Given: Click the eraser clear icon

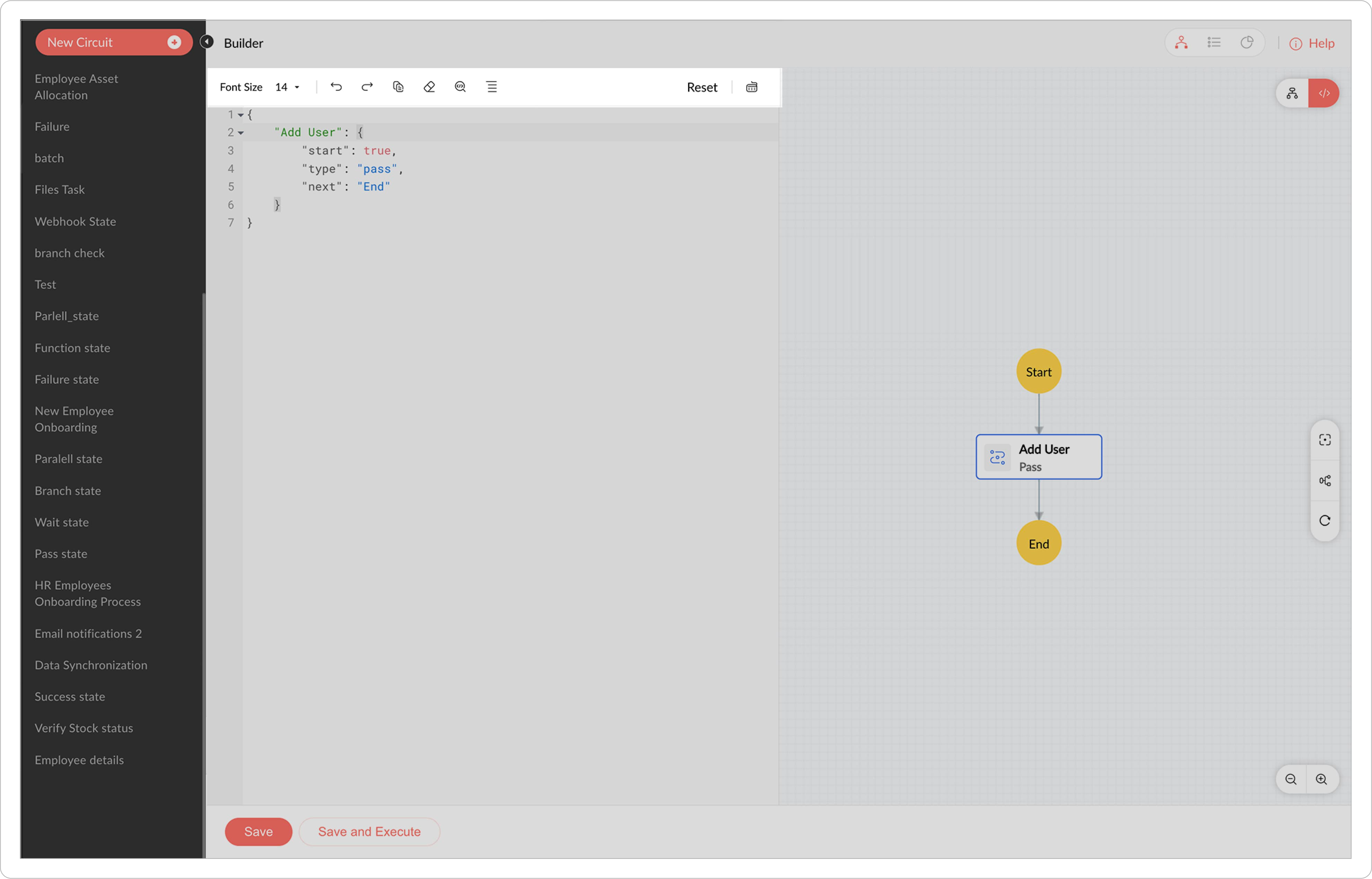Looking at the screenshot, I should tap(429, 87).
